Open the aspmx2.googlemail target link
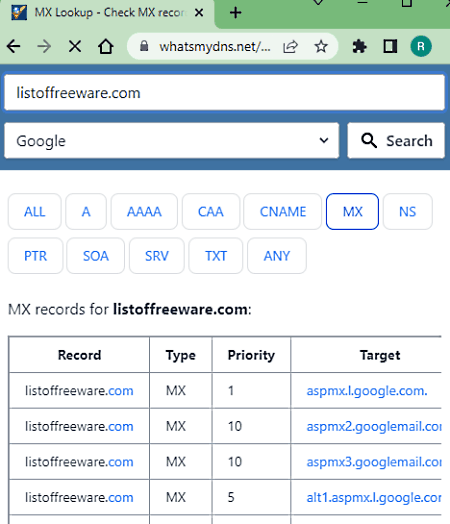Screen dimensions: 450x524 point(374,426)
